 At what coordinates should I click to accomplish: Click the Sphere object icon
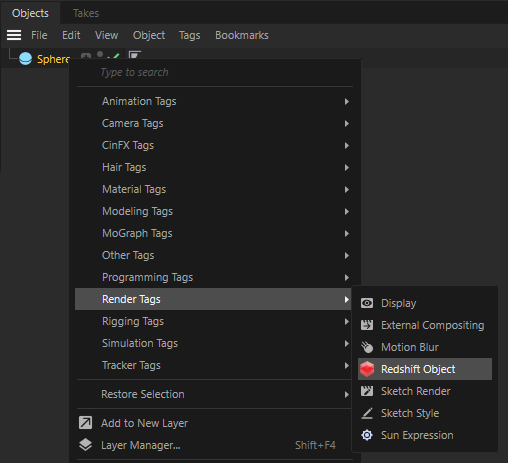pos(25,59)
